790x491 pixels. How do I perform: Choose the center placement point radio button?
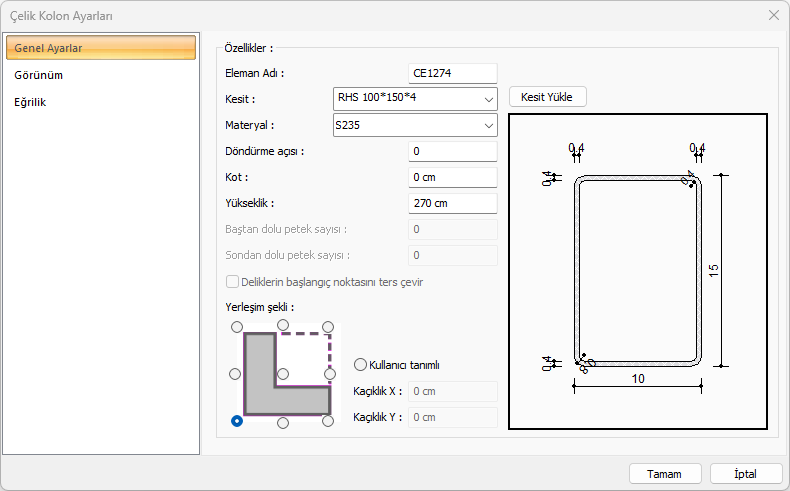(283, 374)
